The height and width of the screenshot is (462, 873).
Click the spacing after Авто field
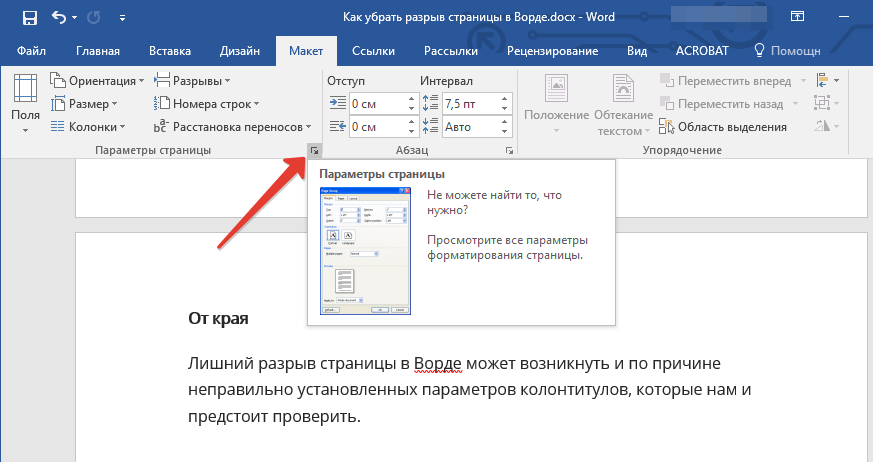(470, 127)
